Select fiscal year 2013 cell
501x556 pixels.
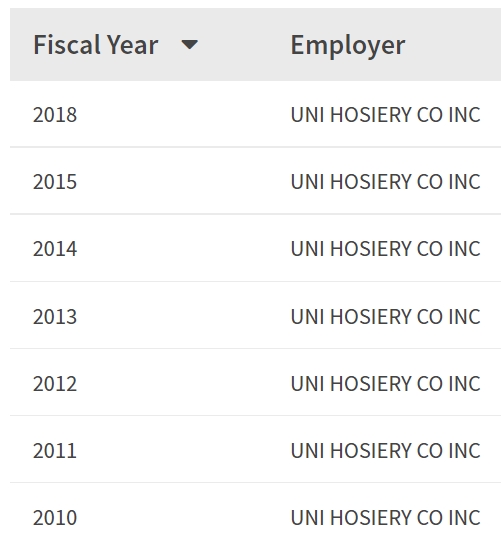click(x=55, y=316)
